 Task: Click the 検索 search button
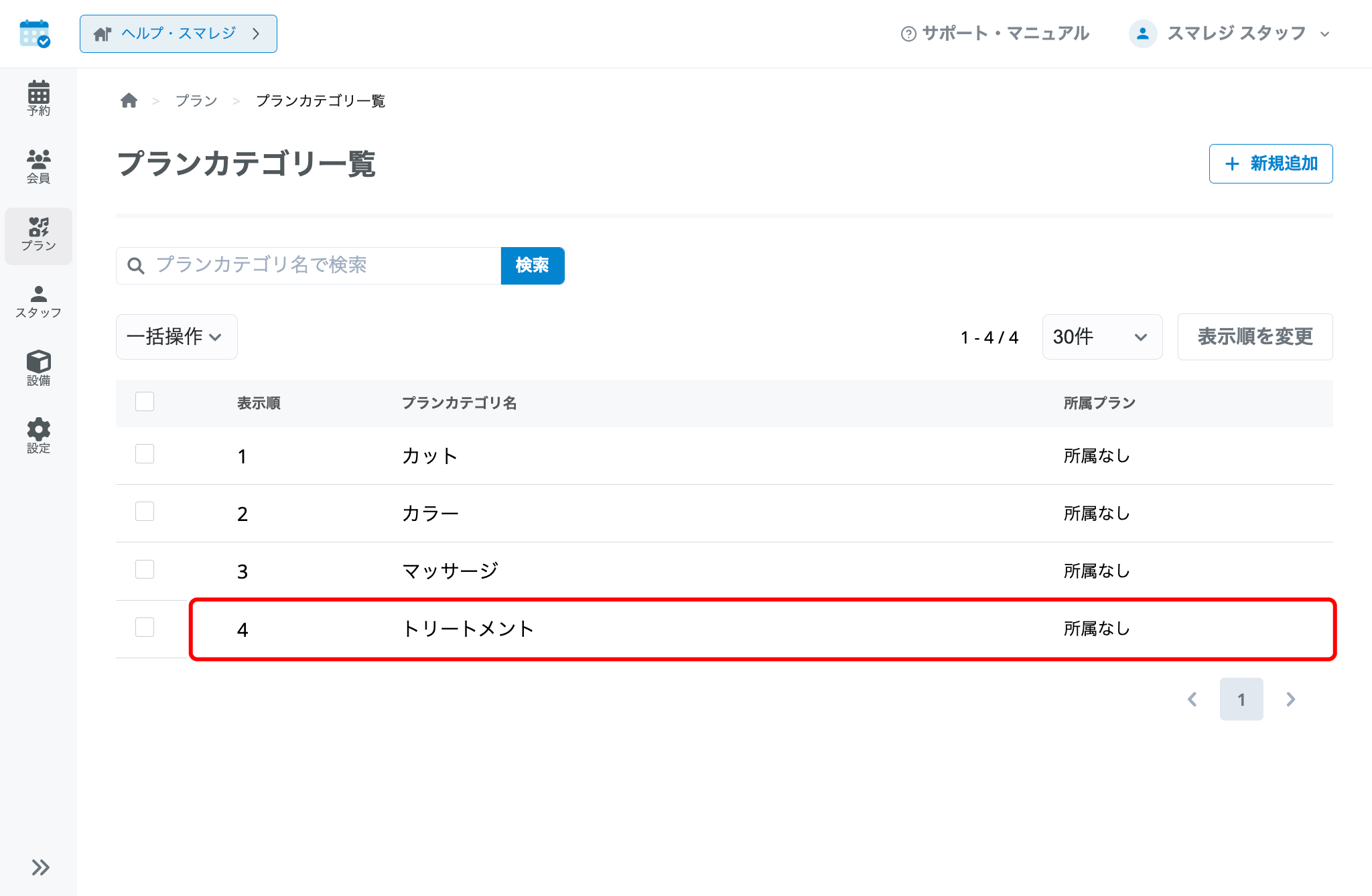533,266
